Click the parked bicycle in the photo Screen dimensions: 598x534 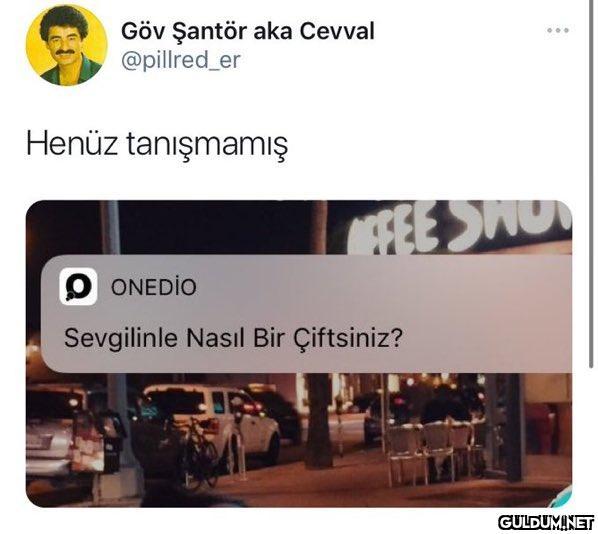click(200, 453)
